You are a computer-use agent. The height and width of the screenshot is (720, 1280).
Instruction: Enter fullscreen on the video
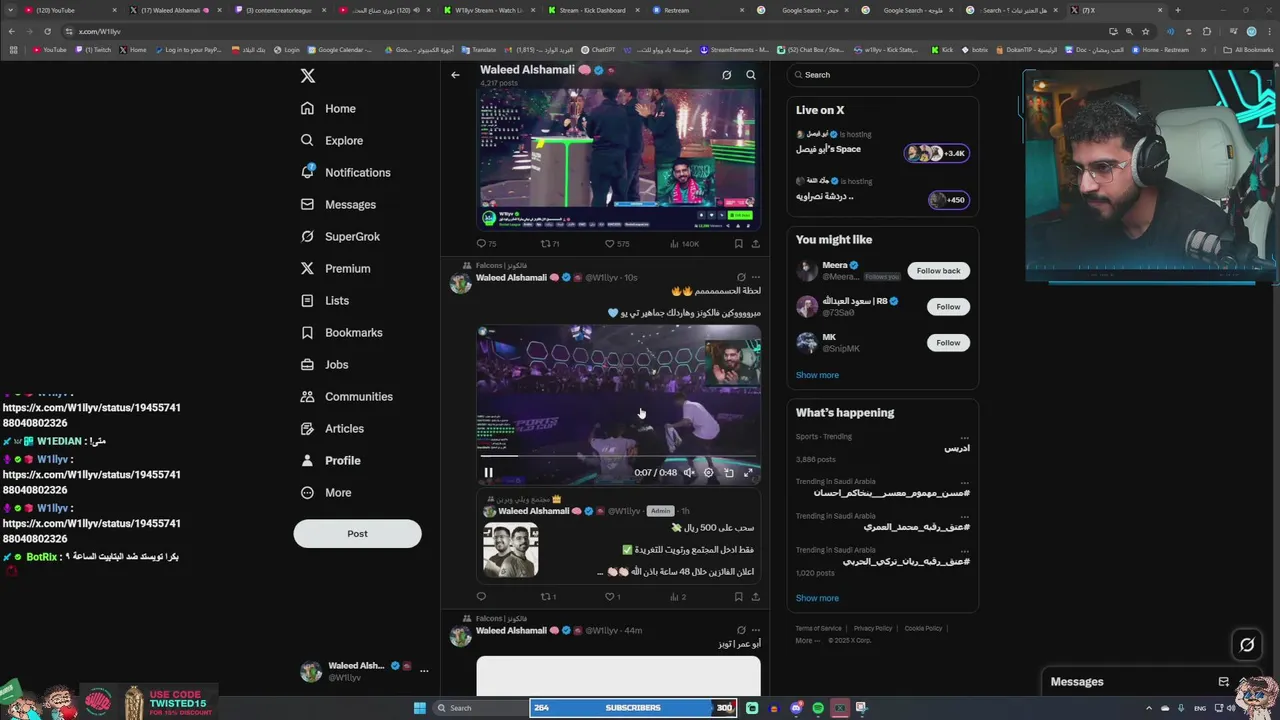(748, 473)
